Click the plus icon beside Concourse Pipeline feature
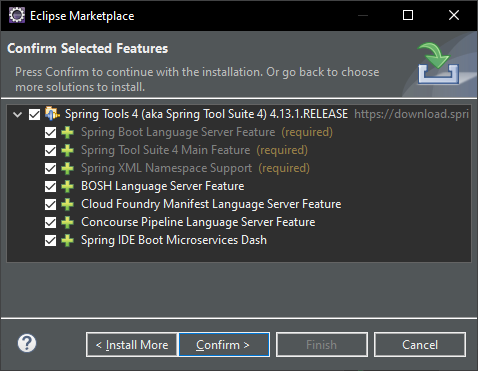Screen dimensions: 478x371 click(67, 222)
